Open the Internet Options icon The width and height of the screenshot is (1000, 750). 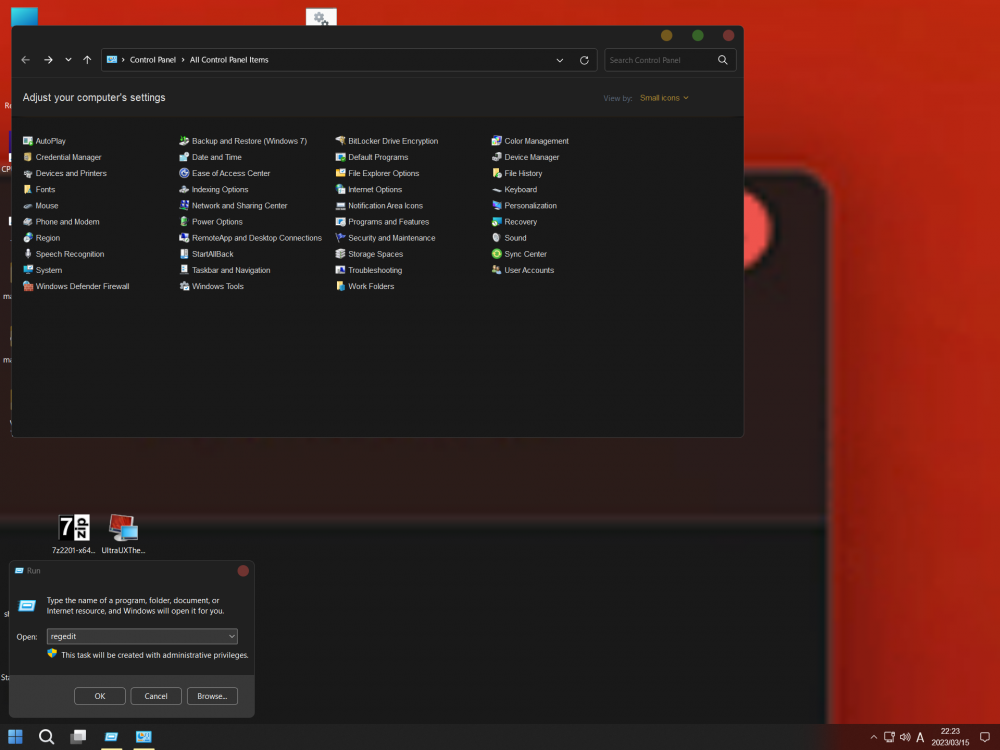pos(340,189)
